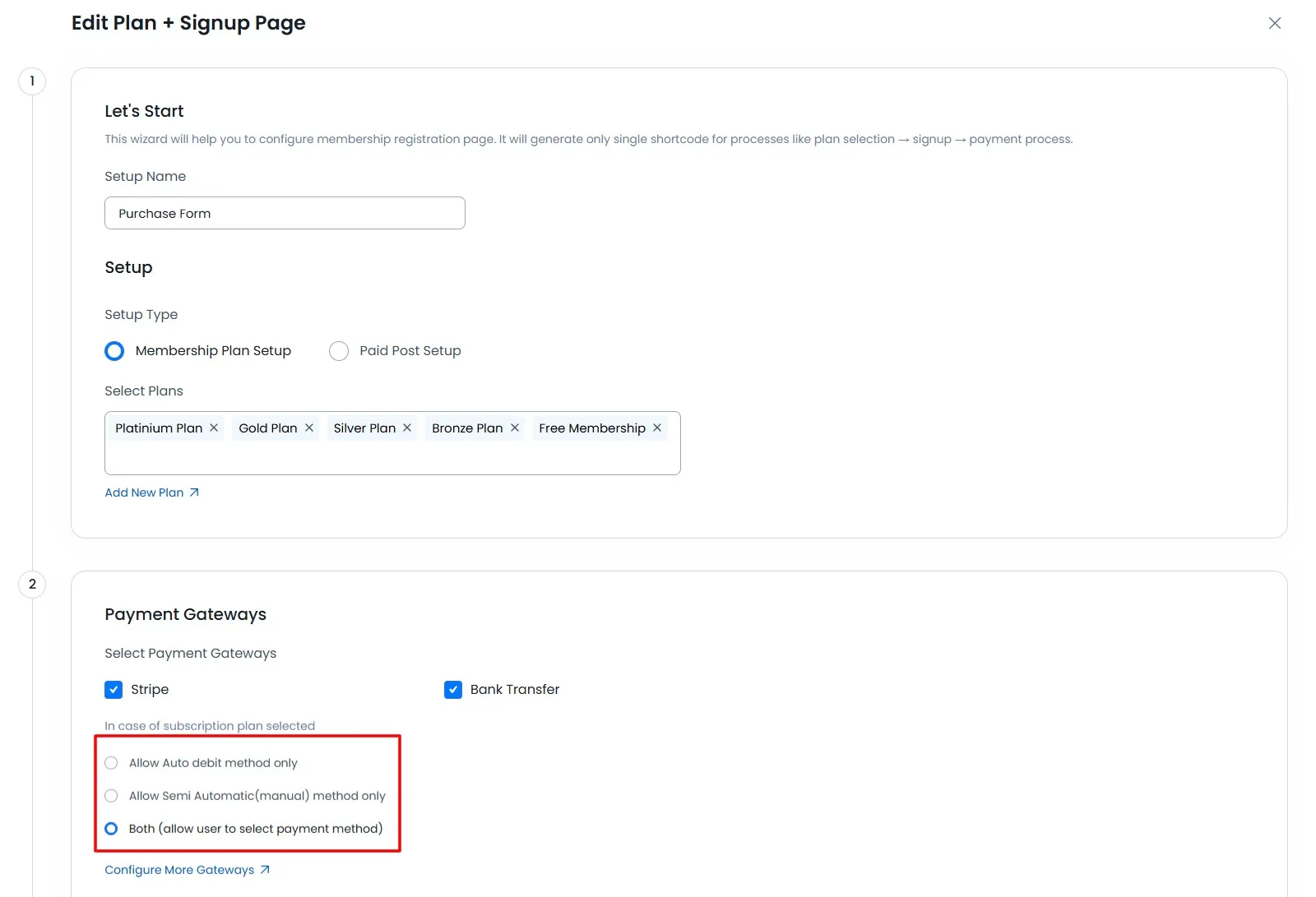Select Both to allow user payment method choice
This screenshot has width=1316, height=897.
[x=111, y=828]
